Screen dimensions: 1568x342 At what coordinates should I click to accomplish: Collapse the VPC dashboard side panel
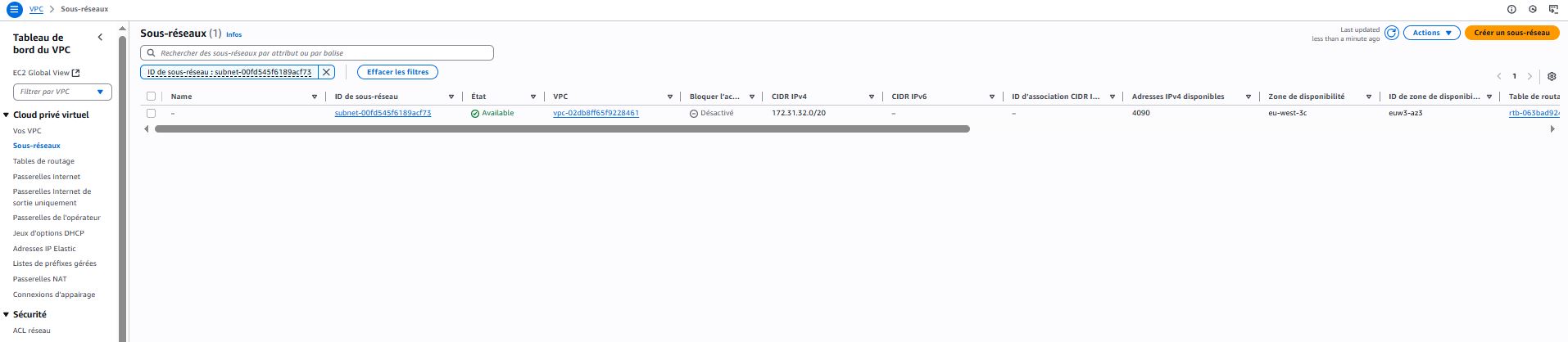click(x=100, y=38)
